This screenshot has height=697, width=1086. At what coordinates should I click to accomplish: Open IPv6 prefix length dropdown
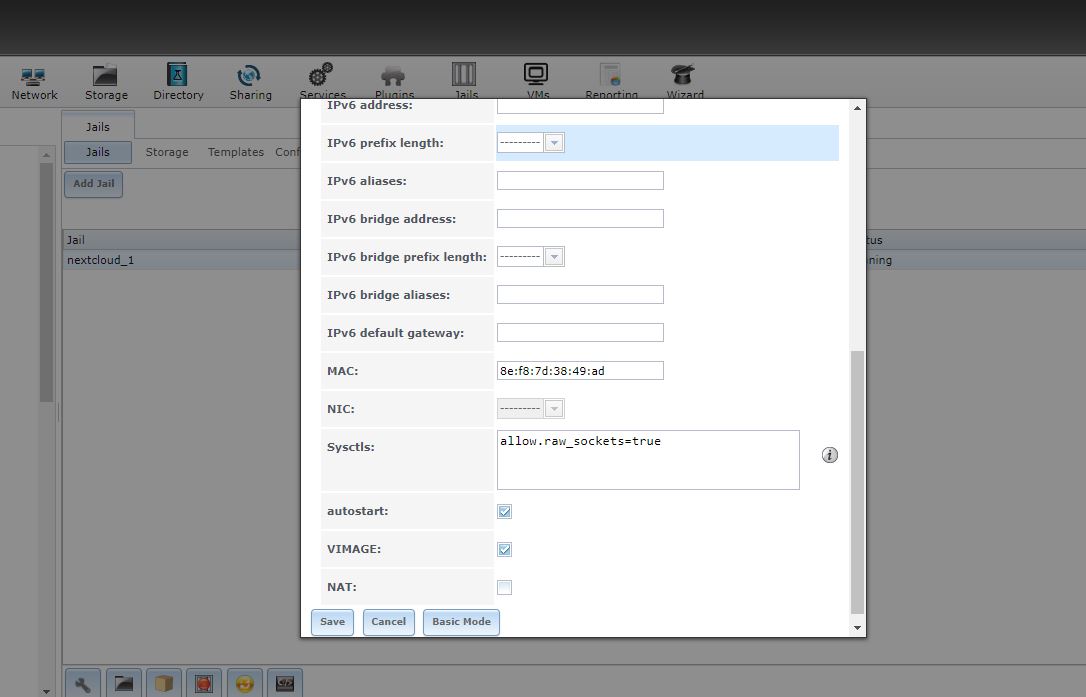pos(553,143)
